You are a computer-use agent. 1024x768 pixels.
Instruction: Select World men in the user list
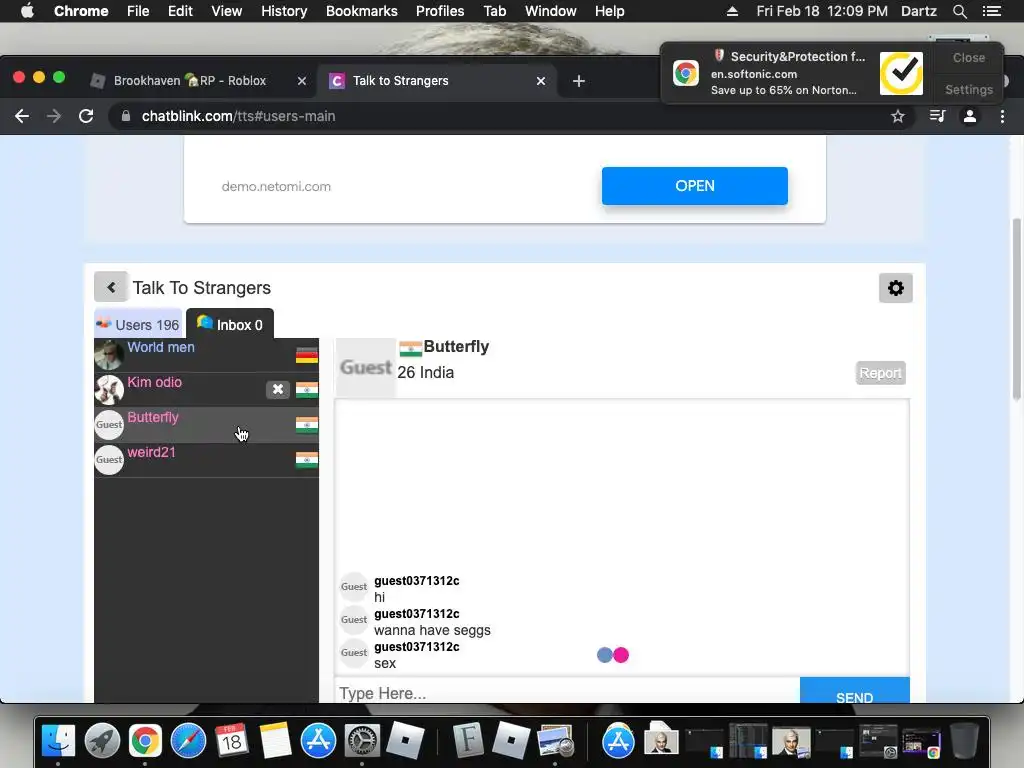point(206,355)
